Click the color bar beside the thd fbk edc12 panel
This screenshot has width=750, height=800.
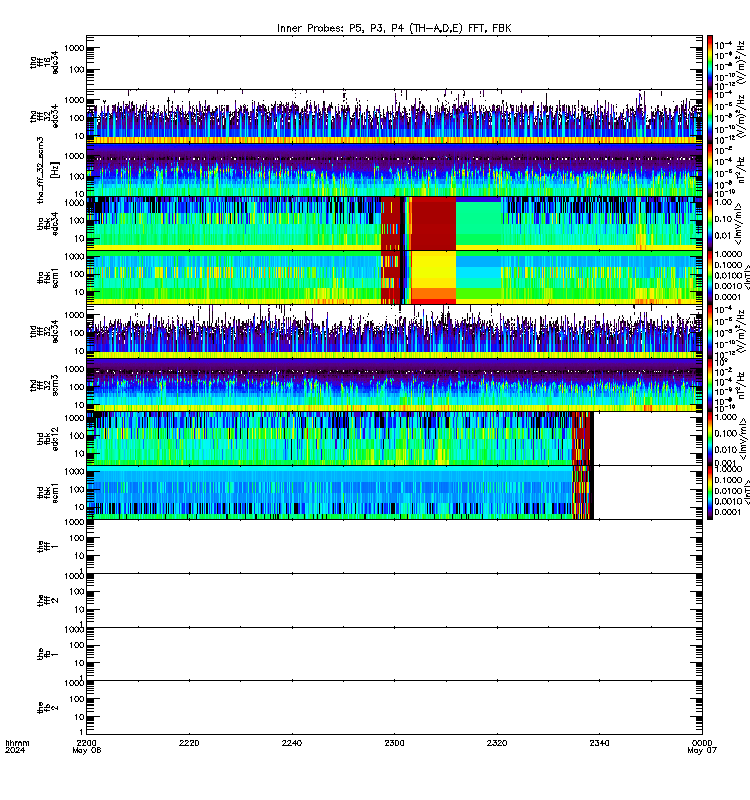point(710,439)
